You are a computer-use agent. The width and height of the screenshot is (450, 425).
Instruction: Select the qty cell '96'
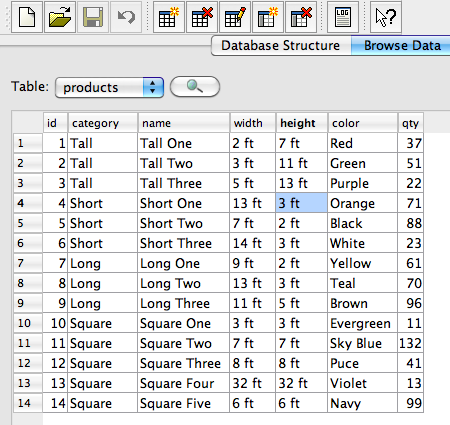411,303
